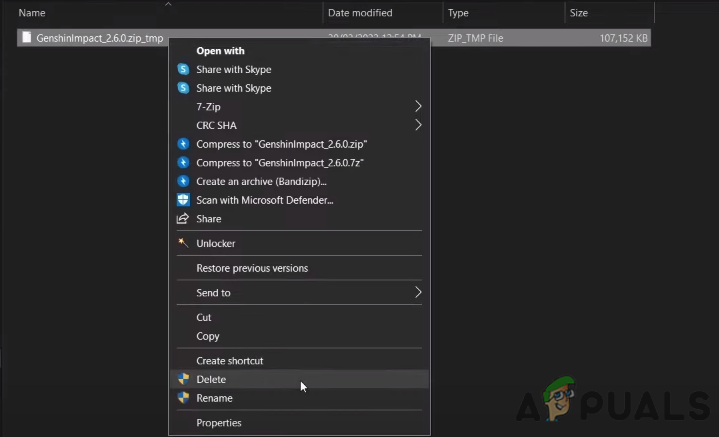Expand the 7-Zip submenu arrow
The width and height of the screenshot is (719, 437).
(x=418, y=107)
